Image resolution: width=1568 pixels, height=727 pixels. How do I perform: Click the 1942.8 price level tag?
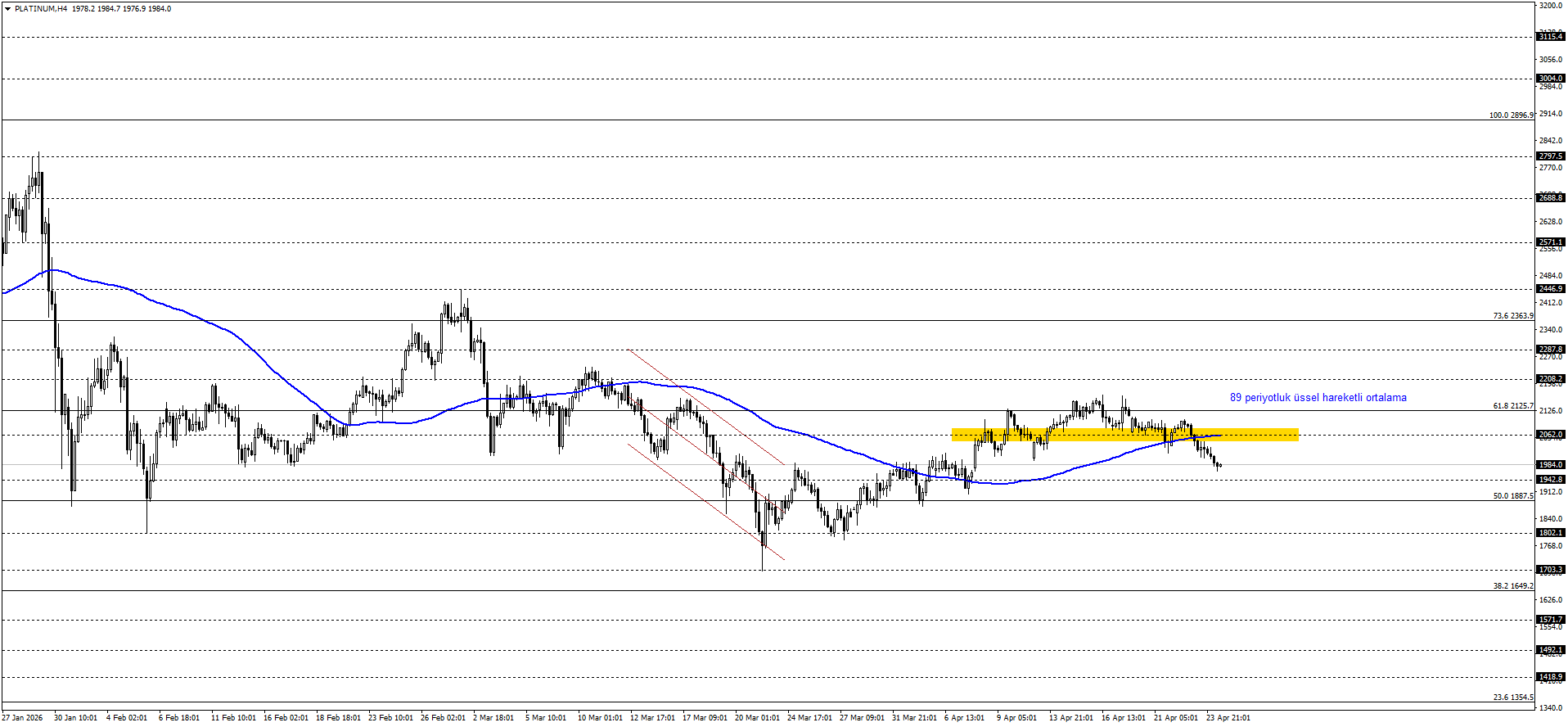tap(1551, 480)
